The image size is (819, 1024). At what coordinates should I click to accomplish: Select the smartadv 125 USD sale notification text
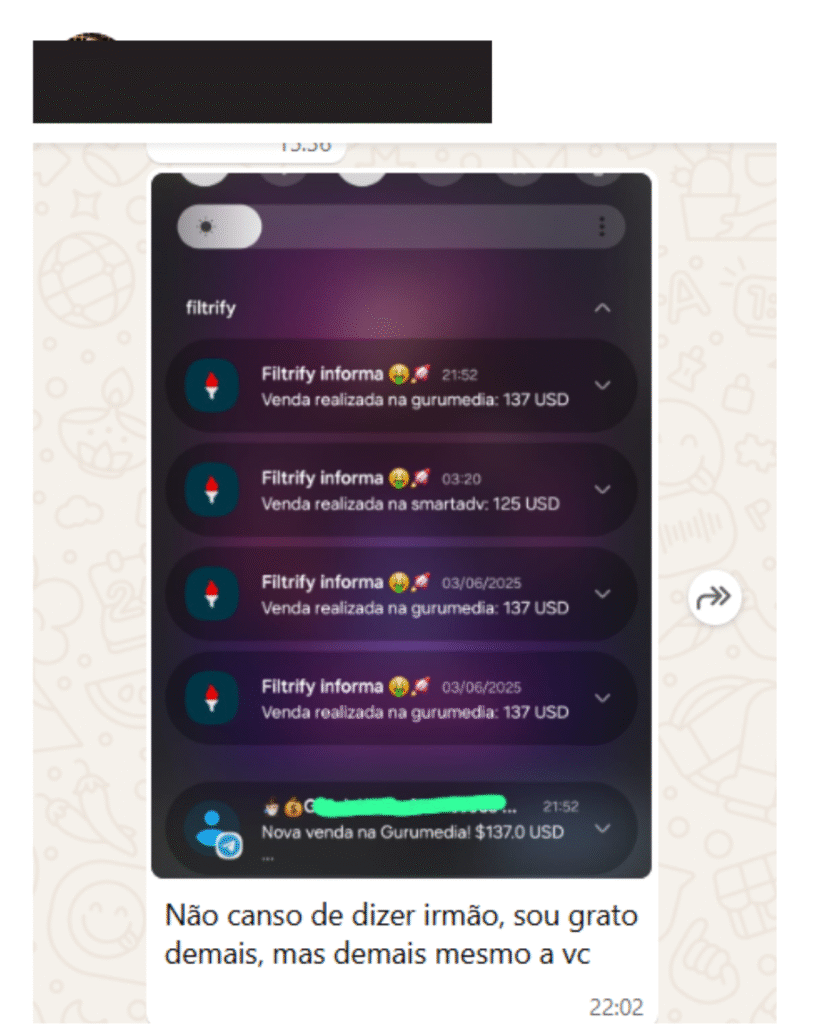point(410,504)
